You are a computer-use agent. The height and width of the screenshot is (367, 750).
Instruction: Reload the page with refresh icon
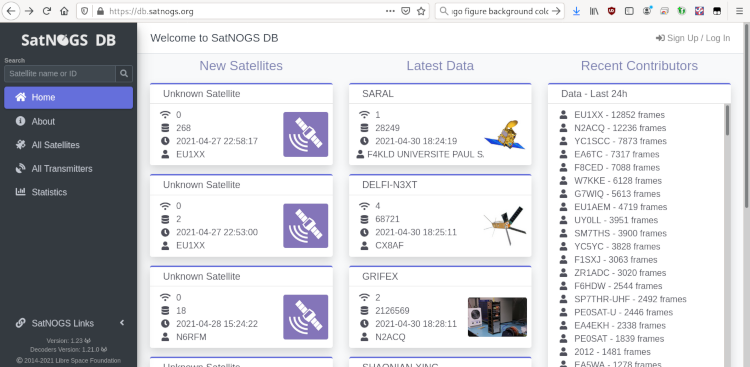47,11
